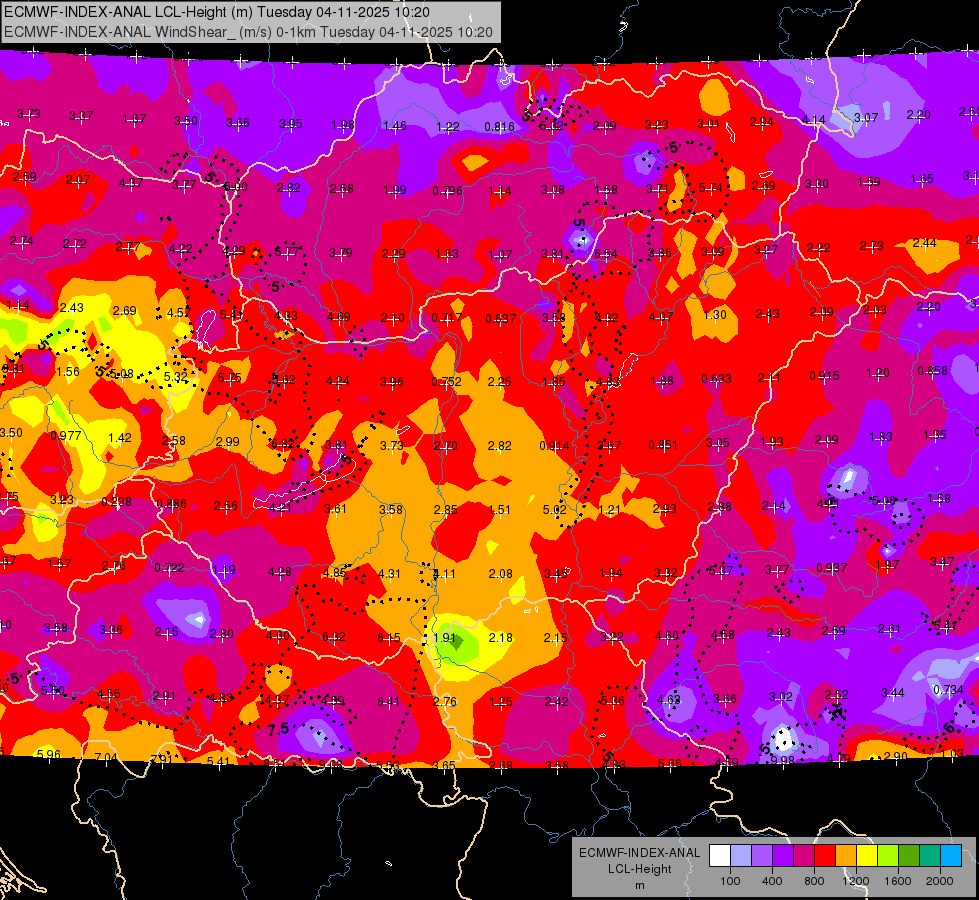Click the 0.238 grid point value

[117, 502]
